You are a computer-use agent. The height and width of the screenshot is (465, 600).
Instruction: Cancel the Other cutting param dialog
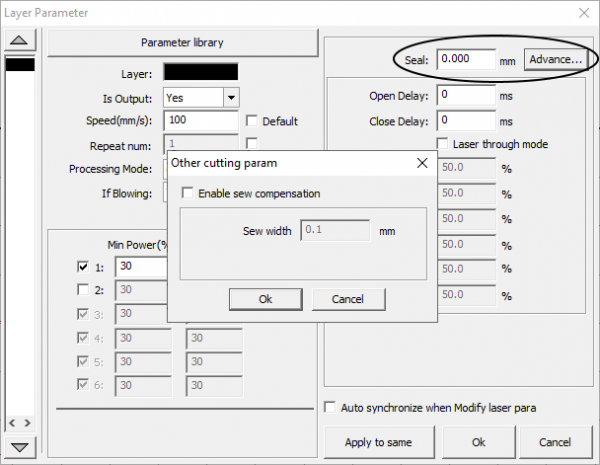tap(348, 299)
